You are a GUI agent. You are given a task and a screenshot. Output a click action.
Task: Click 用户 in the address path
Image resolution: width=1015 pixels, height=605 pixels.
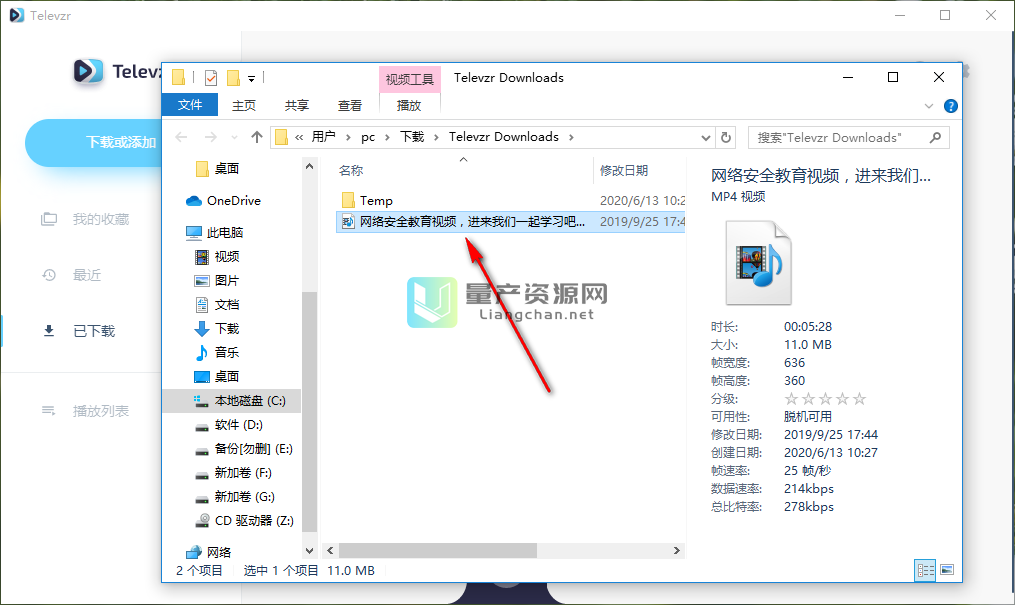[x=324, y=137]
